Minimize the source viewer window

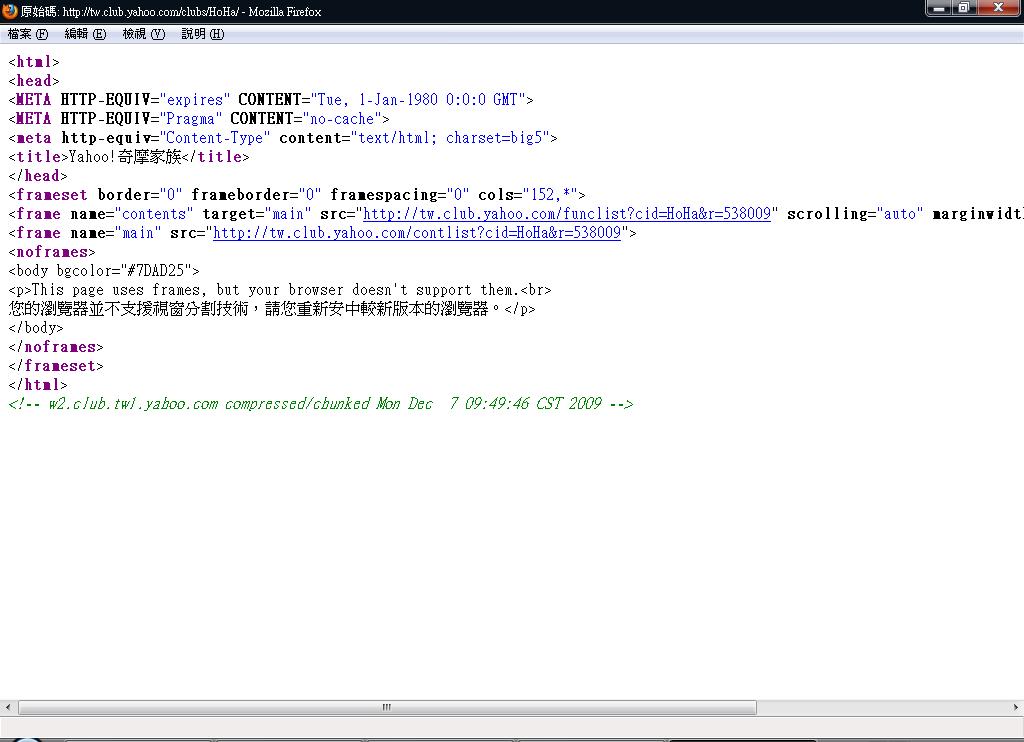click(939, 8)
